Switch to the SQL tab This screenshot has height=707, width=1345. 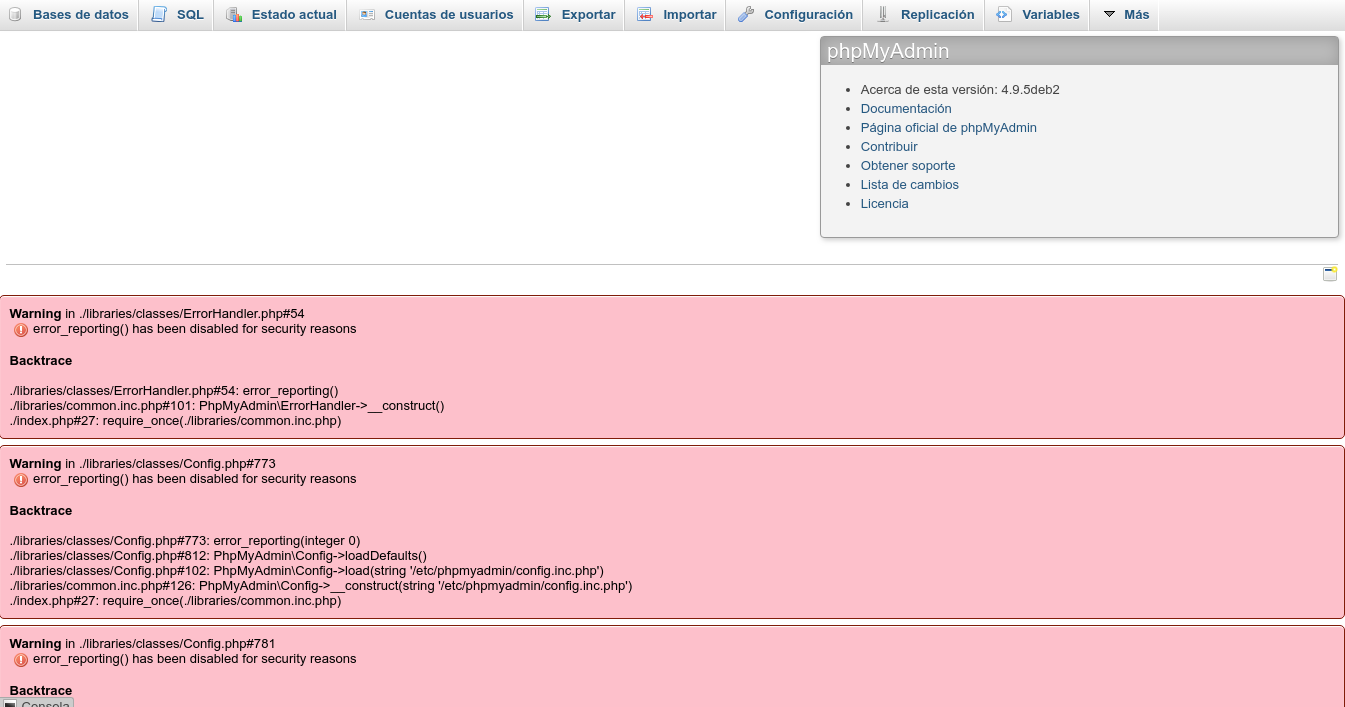[x=178, y=15]
